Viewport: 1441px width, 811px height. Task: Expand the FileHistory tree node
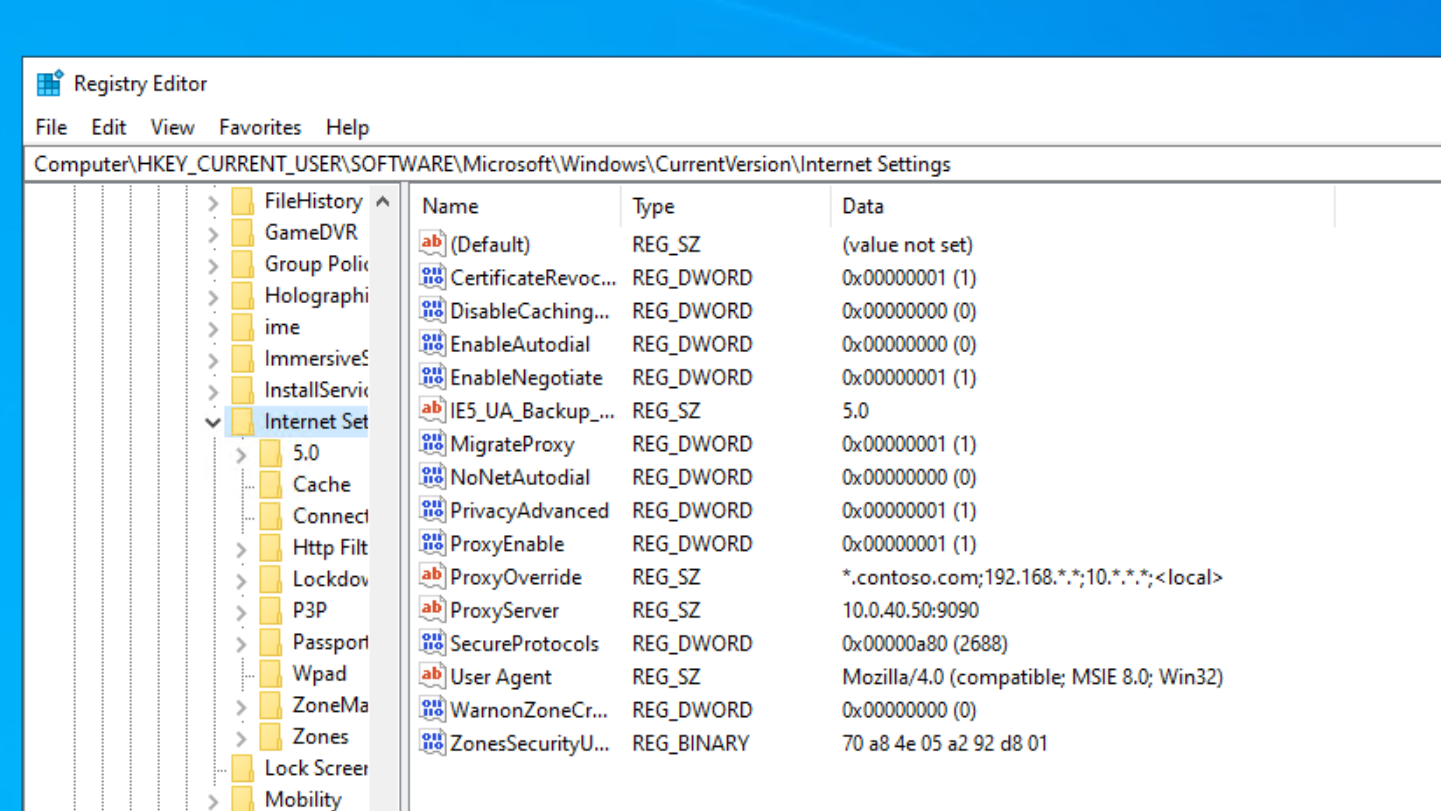(x=213, y=202)
